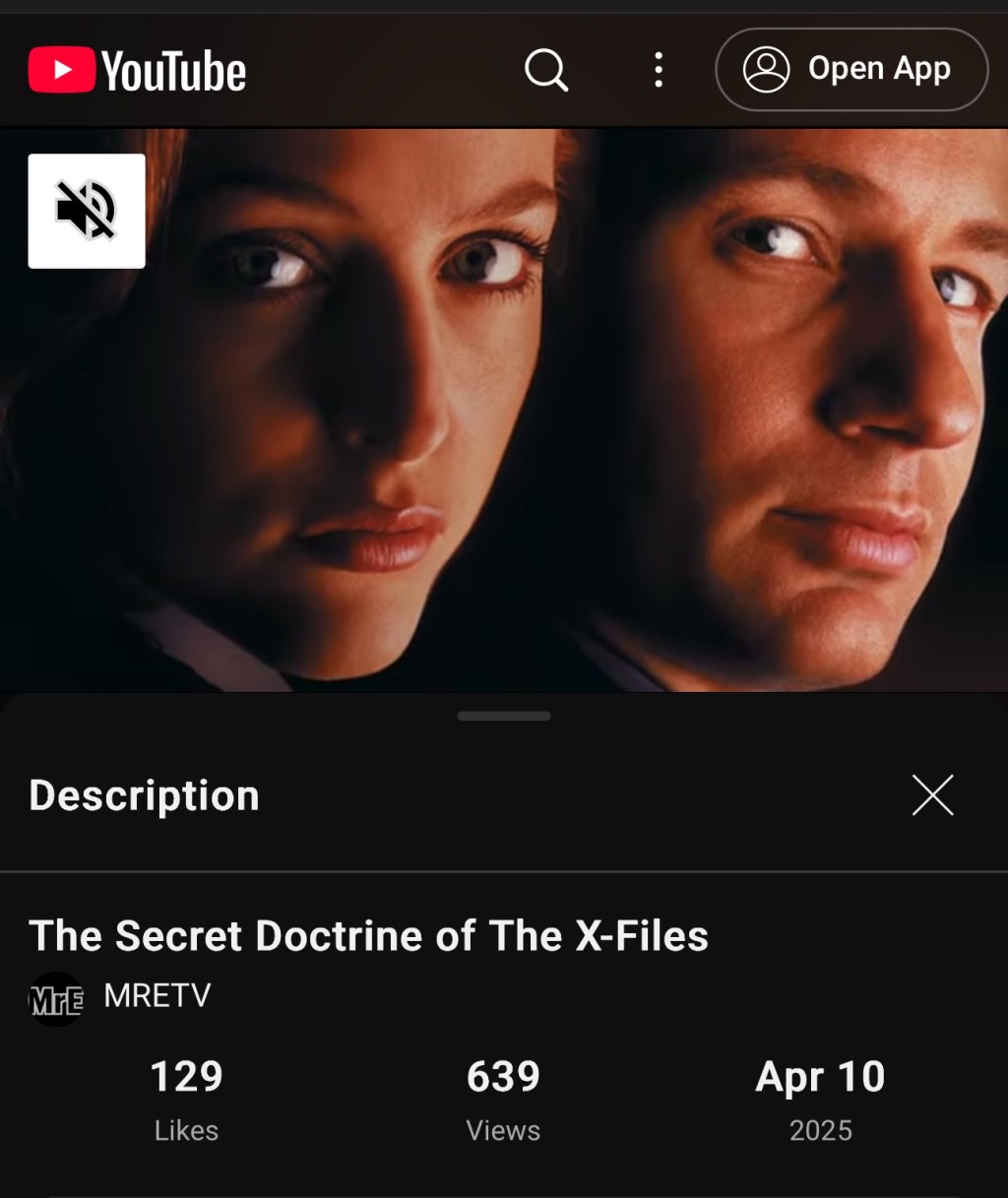The image size is (1008, 1198).
Task: Open the three-dot more options menu
Action: tap(659, 70)
